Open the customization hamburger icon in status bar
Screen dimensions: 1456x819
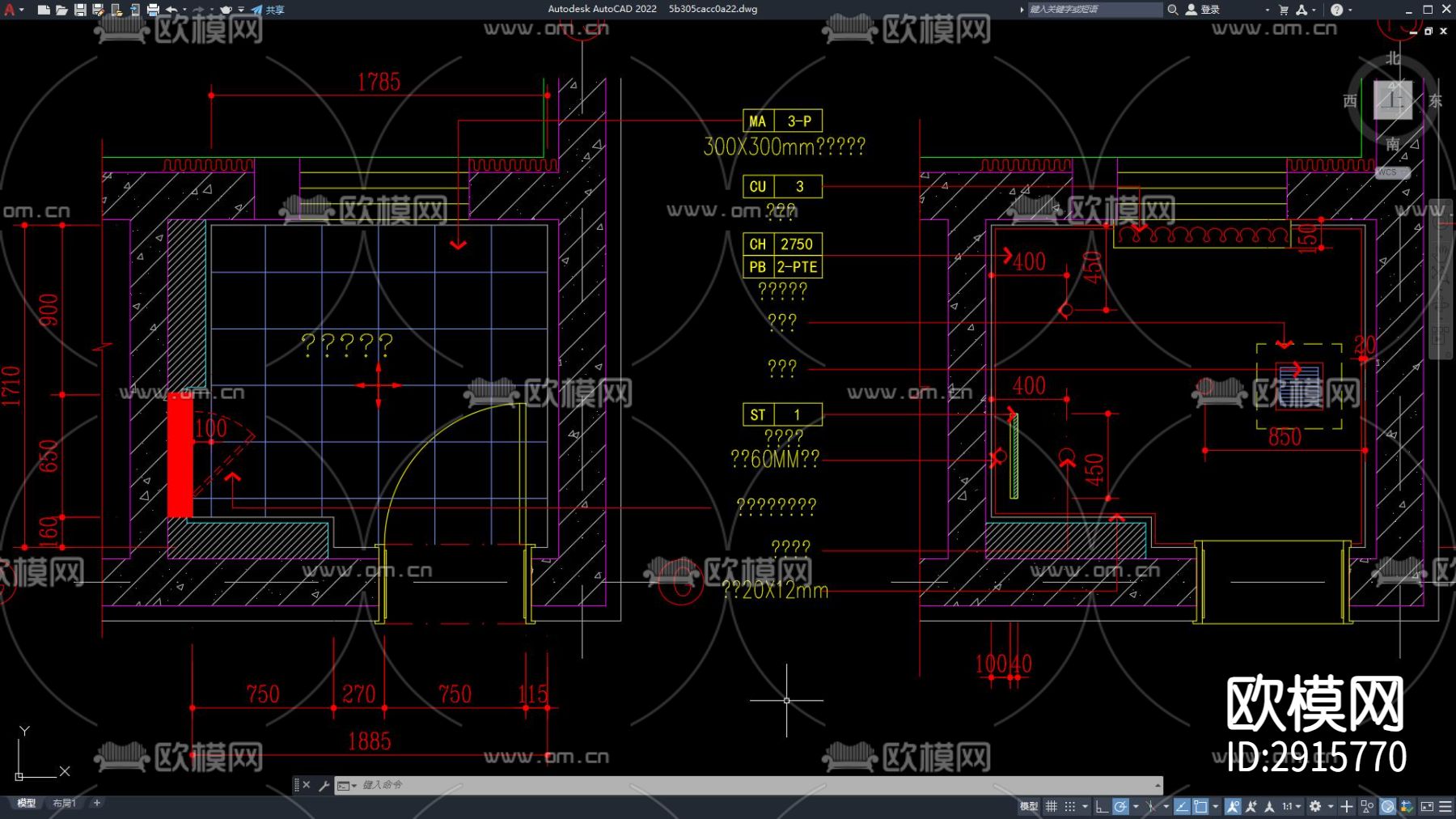[x=1445, y=806]
